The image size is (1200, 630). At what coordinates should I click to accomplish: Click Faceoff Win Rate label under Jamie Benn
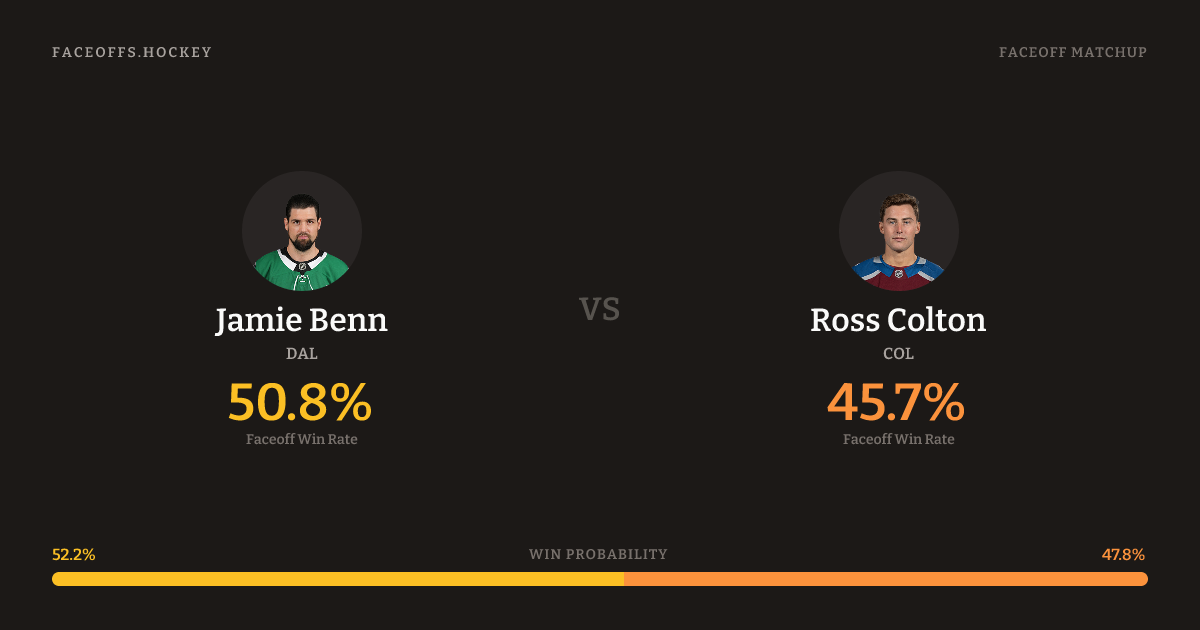coord(302,439)
